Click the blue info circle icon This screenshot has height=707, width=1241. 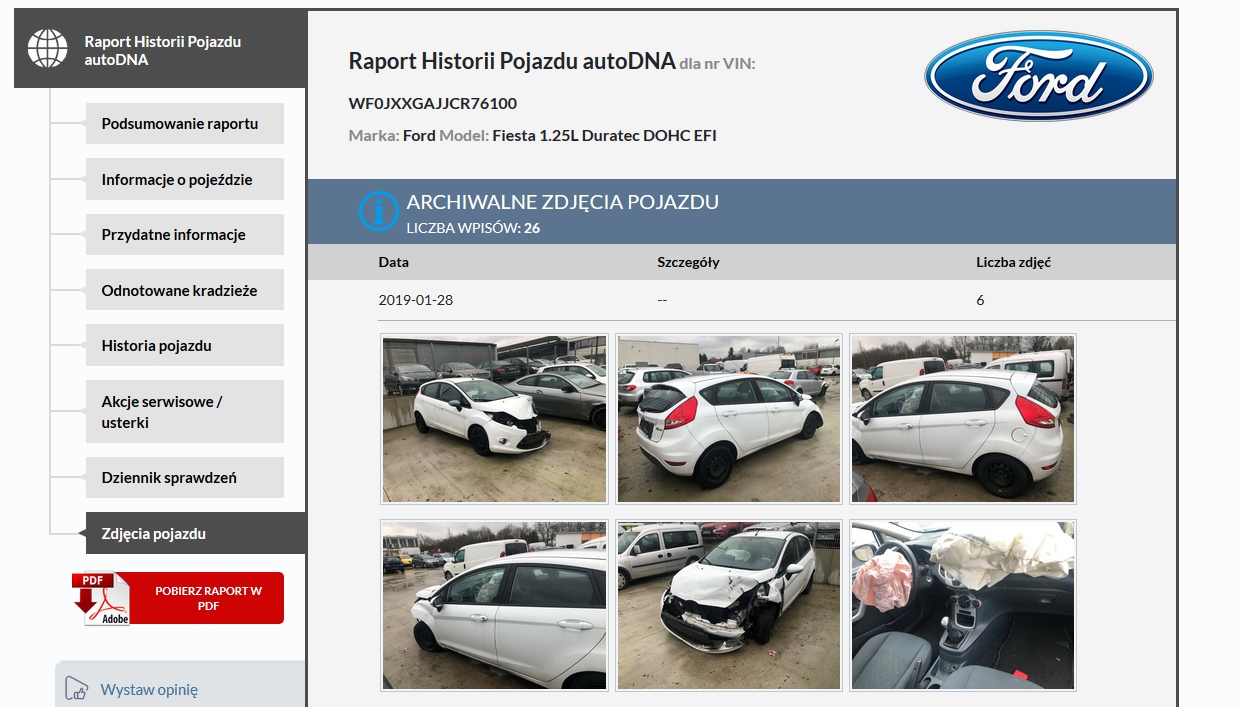379,211
